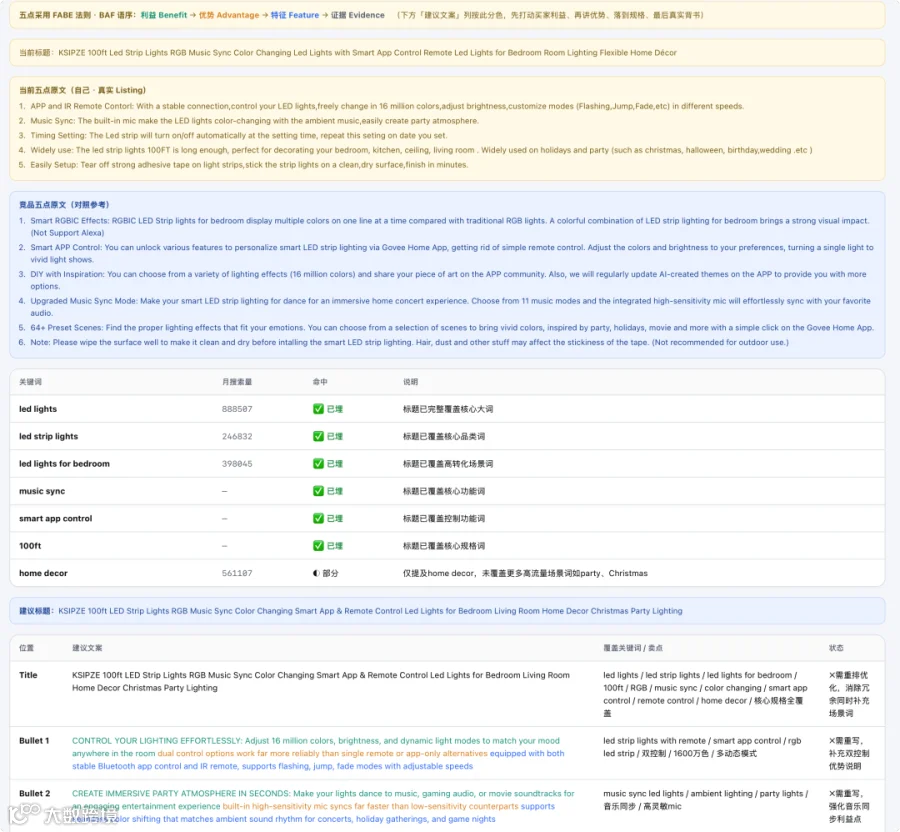Click the '位置' column header
900x832 pixels.
pyautogui.click(x=26, y=648)
